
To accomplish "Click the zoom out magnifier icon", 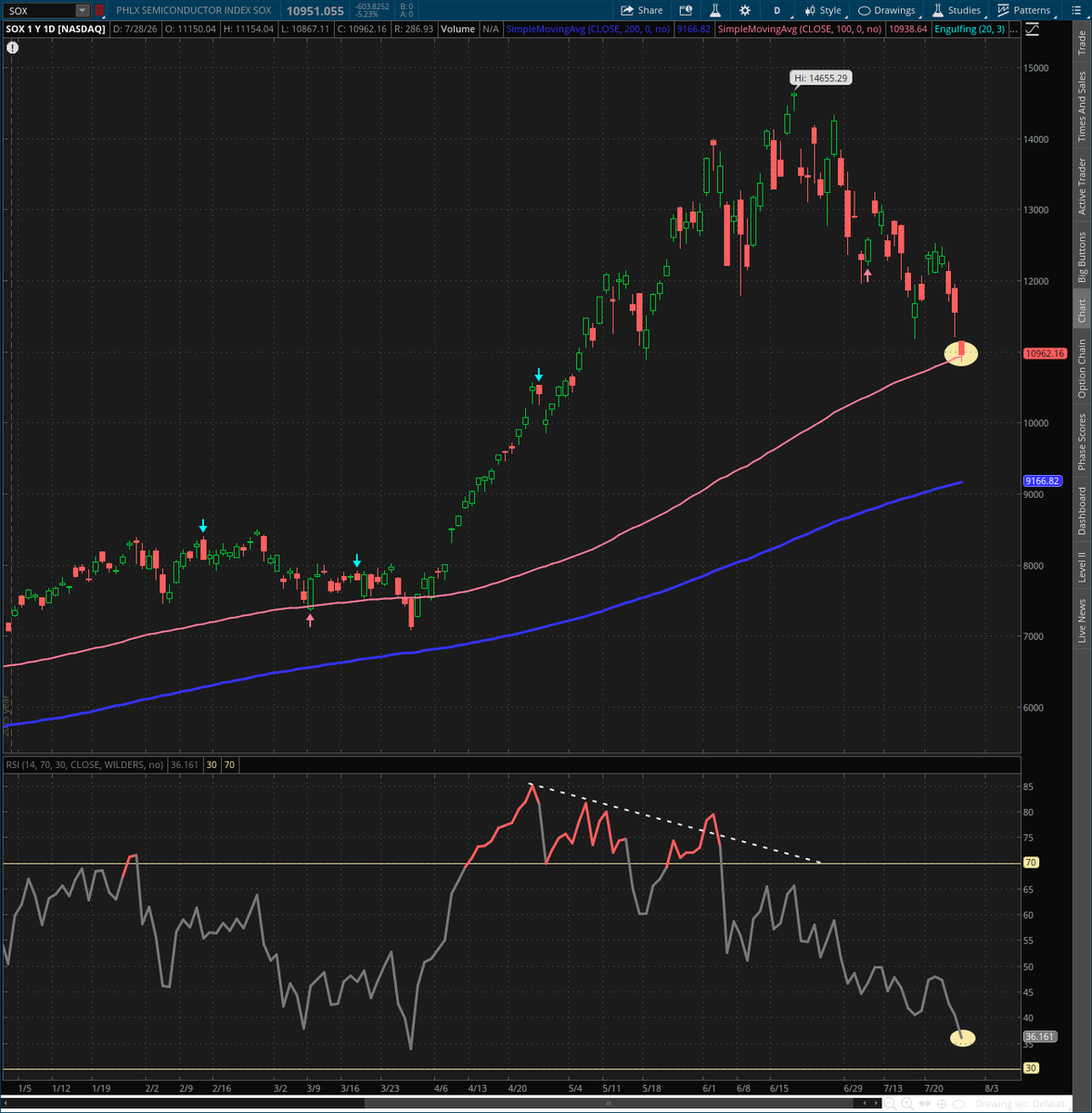I will coord(891,1104).
